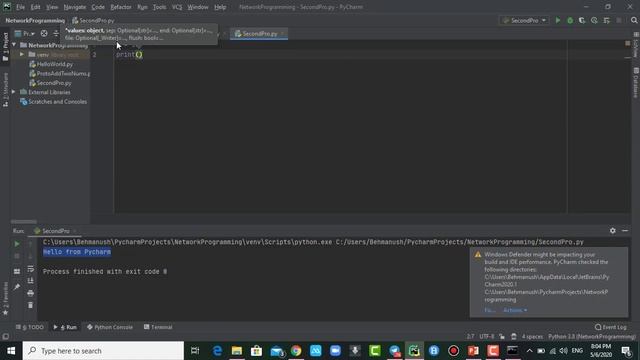
Task: Open the profiler run icon
Action: tap(594, 20)
